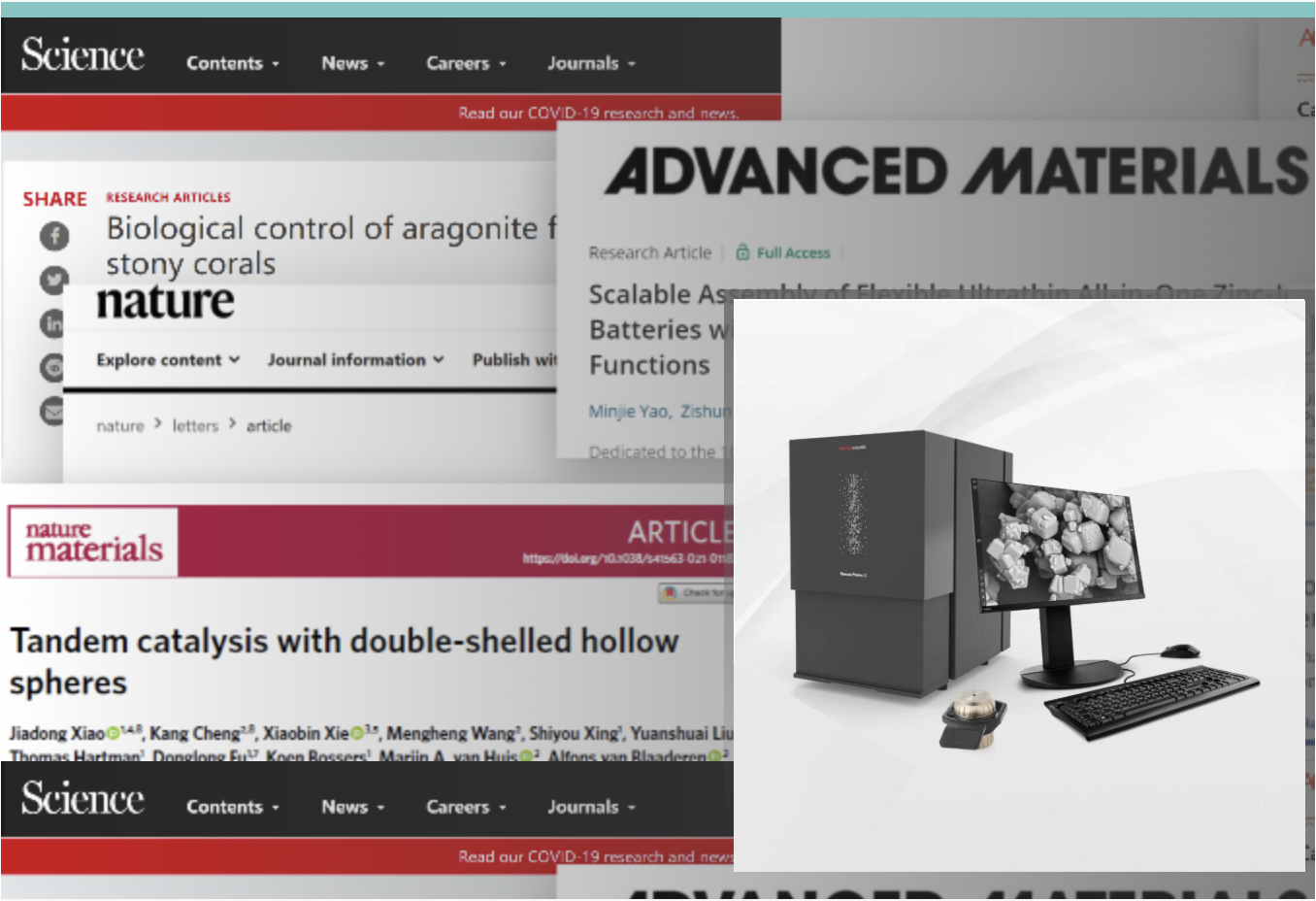Email the coral article via envelope icon
This screenshot has height=901, width=1316.
[x=52, y=412]
